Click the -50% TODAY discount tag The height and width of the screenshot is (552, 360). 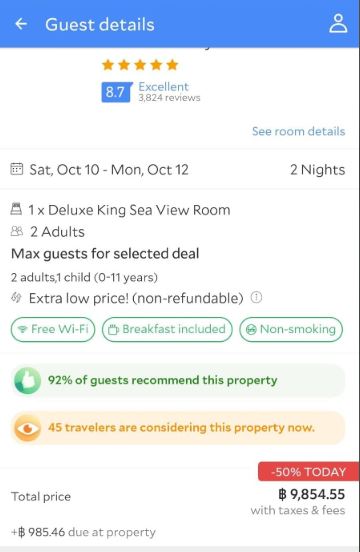(309, 472)
